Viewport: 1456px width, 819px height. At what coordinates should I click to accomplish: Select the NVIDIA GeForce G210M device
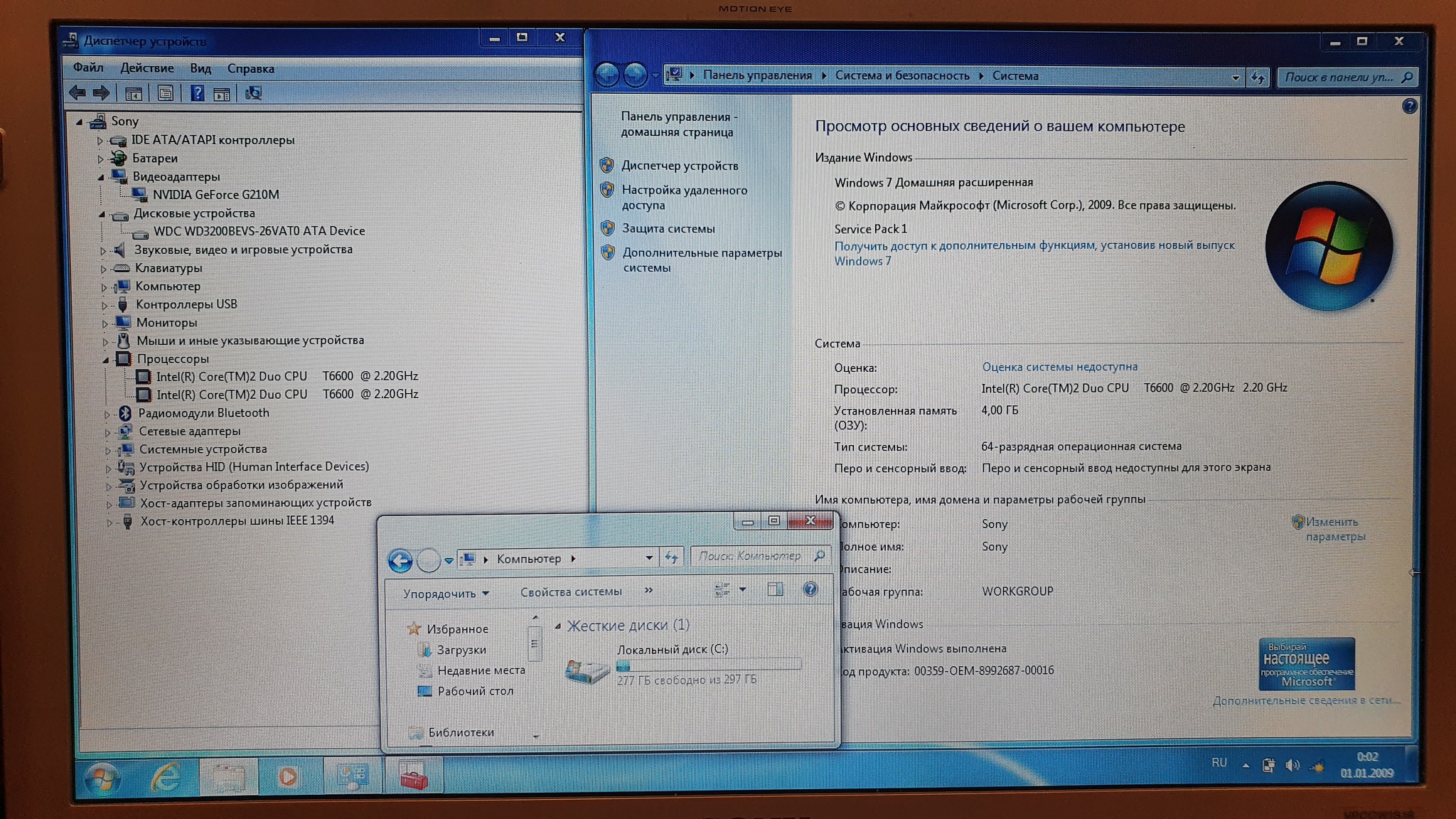tap(215, 194)
